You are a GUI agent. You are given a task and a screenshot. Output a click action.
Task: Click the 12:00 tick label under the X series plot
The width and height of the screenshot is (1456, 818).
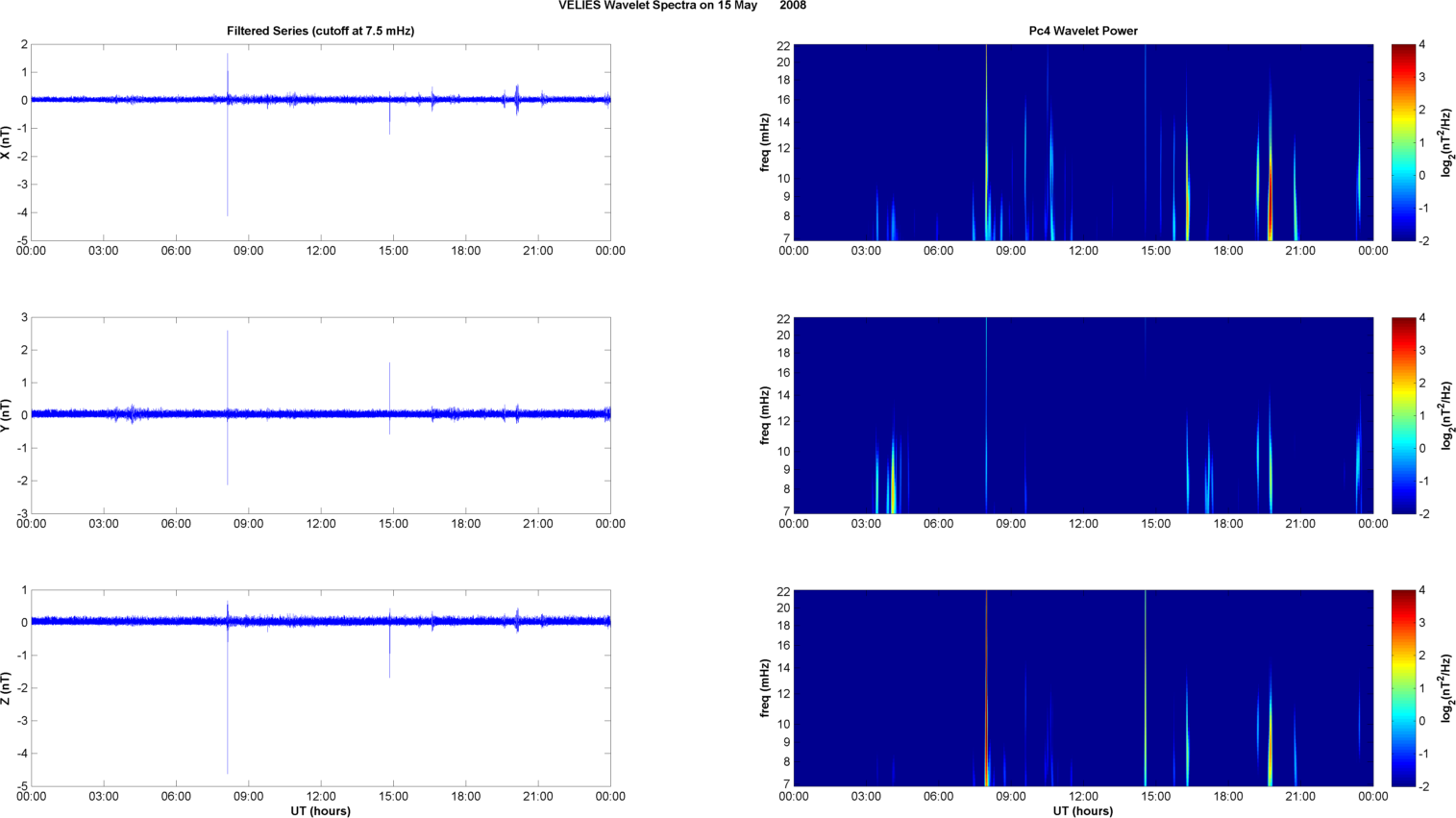(321, 251)
